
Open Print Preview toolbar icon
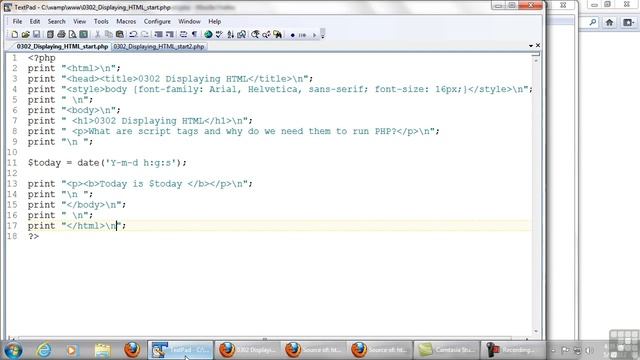[x=72, y=35]
